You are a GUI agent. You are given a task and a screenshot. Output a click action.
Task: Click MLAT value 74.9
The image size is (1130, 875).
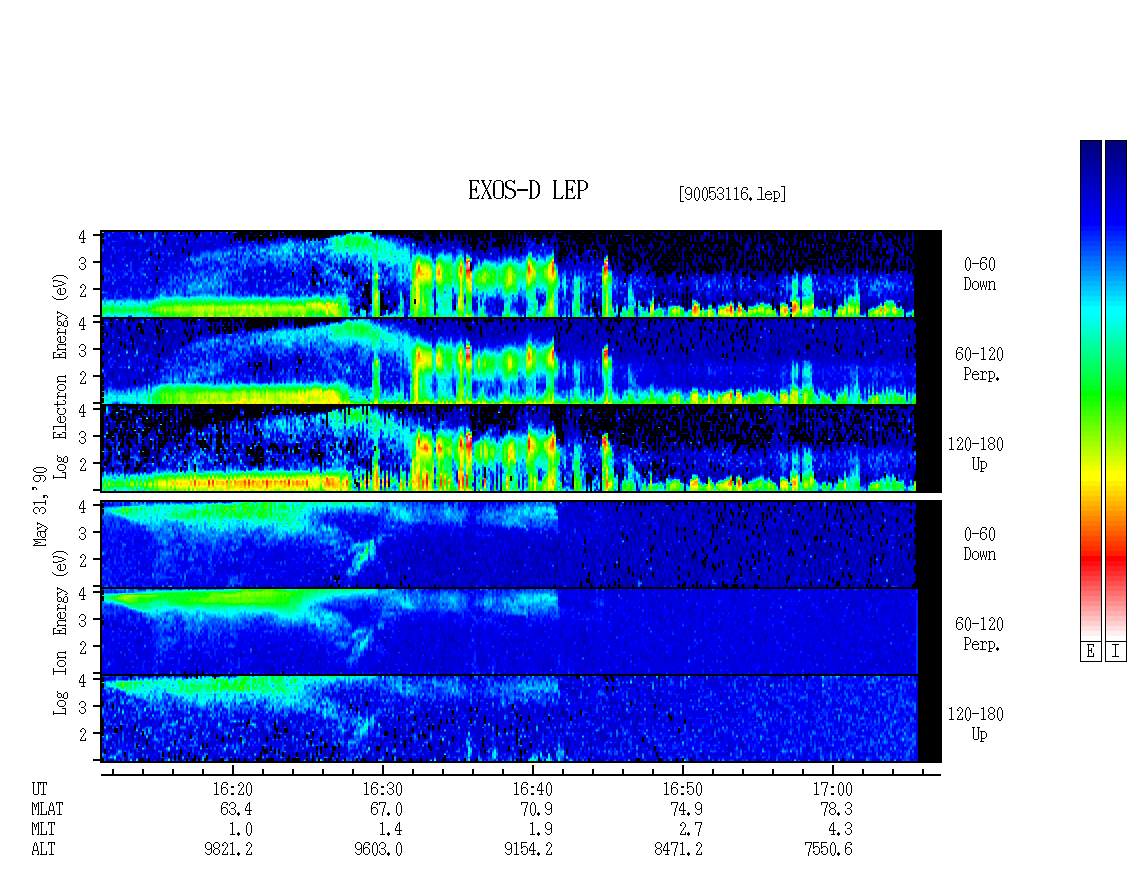(685, 809)
